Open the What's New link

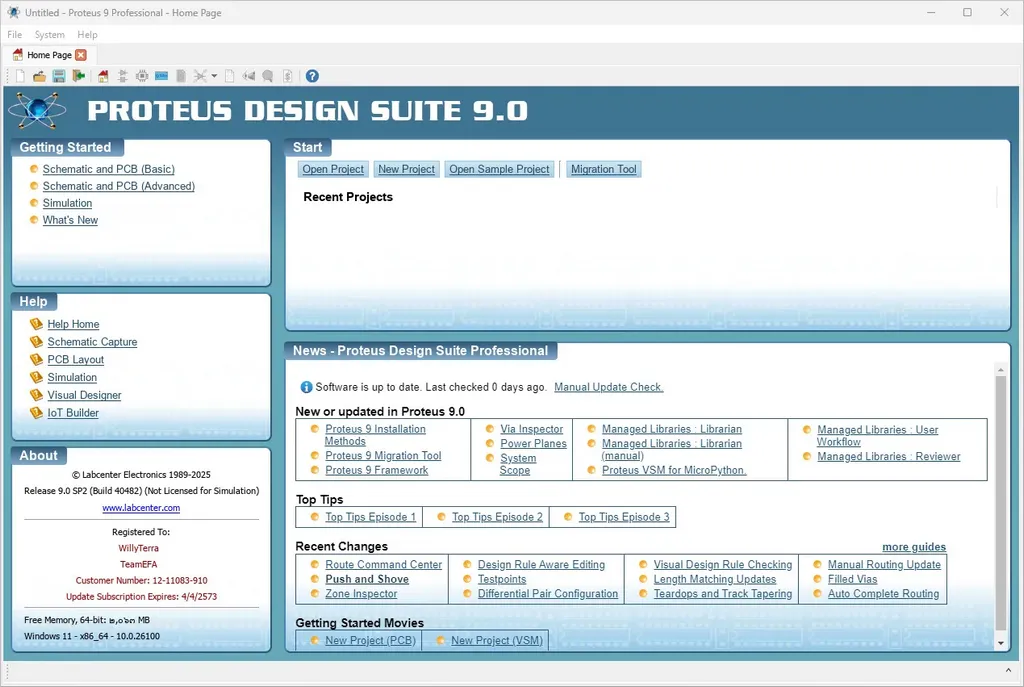[x=70, y=220]
